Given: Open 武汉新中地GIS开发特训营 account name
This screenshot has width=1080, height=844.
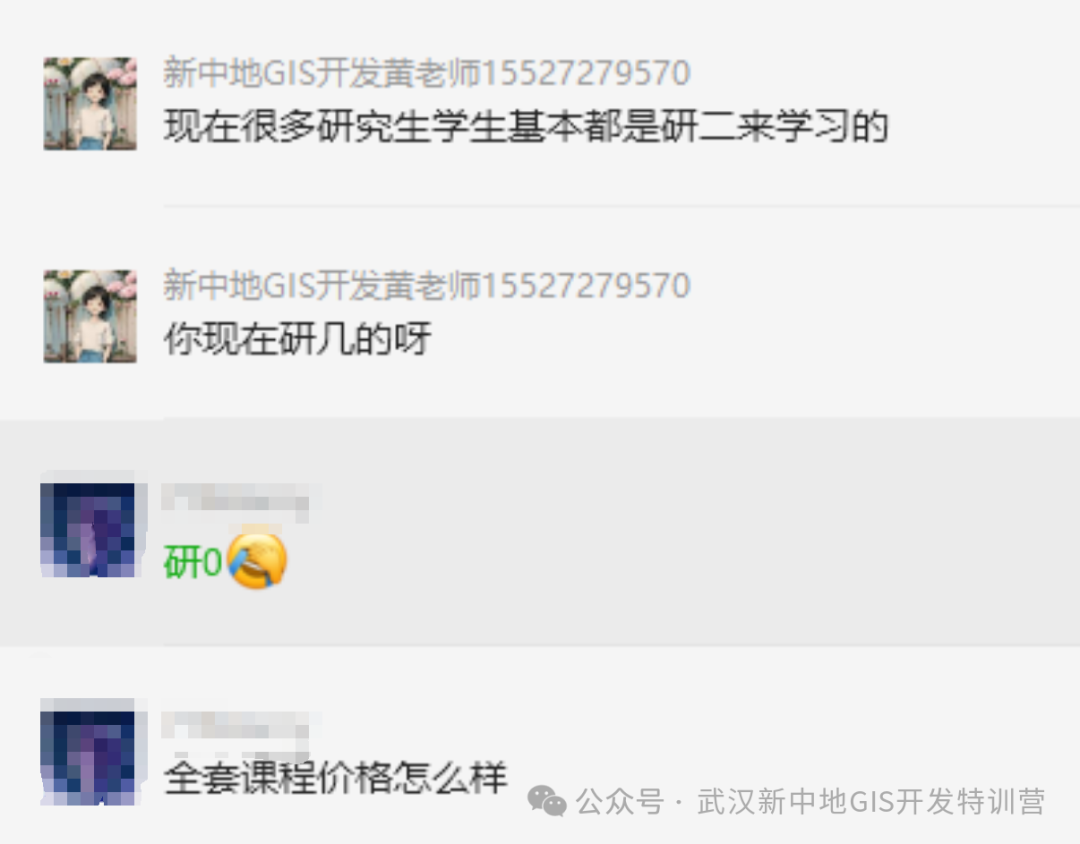Looking at the screenshot, I should (x=871, y=802).
